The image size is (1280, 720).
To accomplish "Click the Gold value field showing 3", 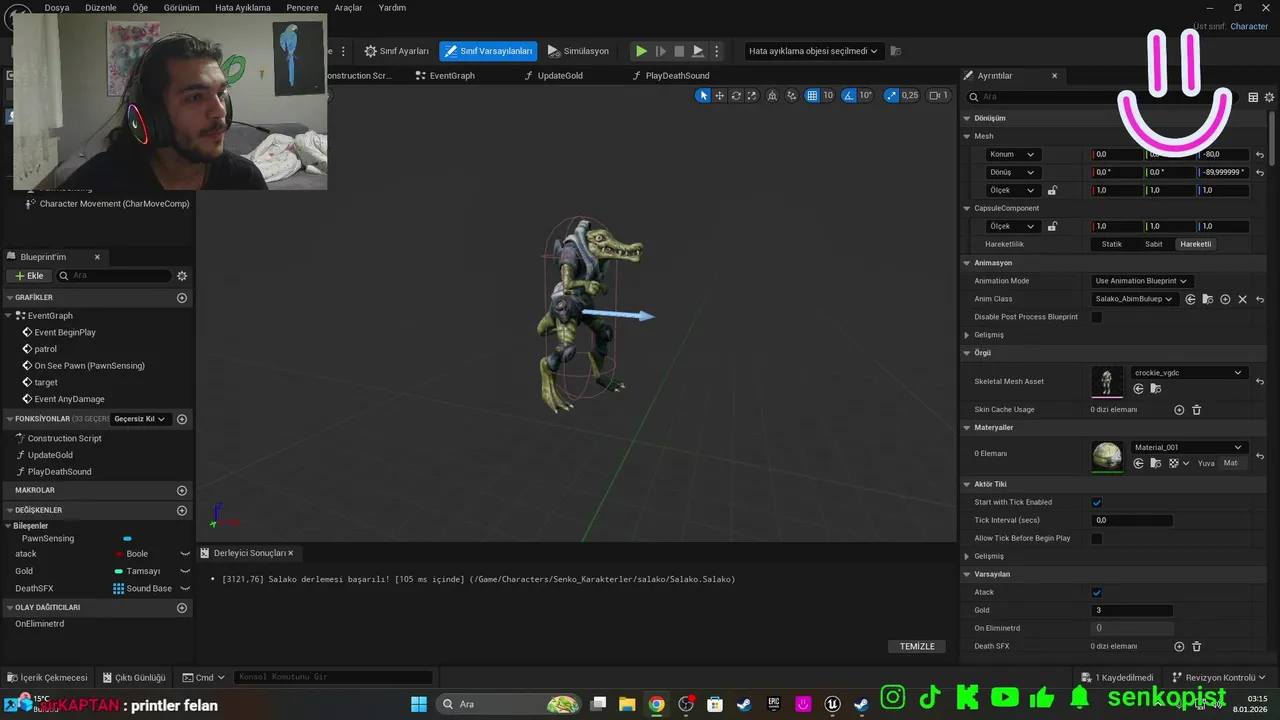I will 1132,610.
